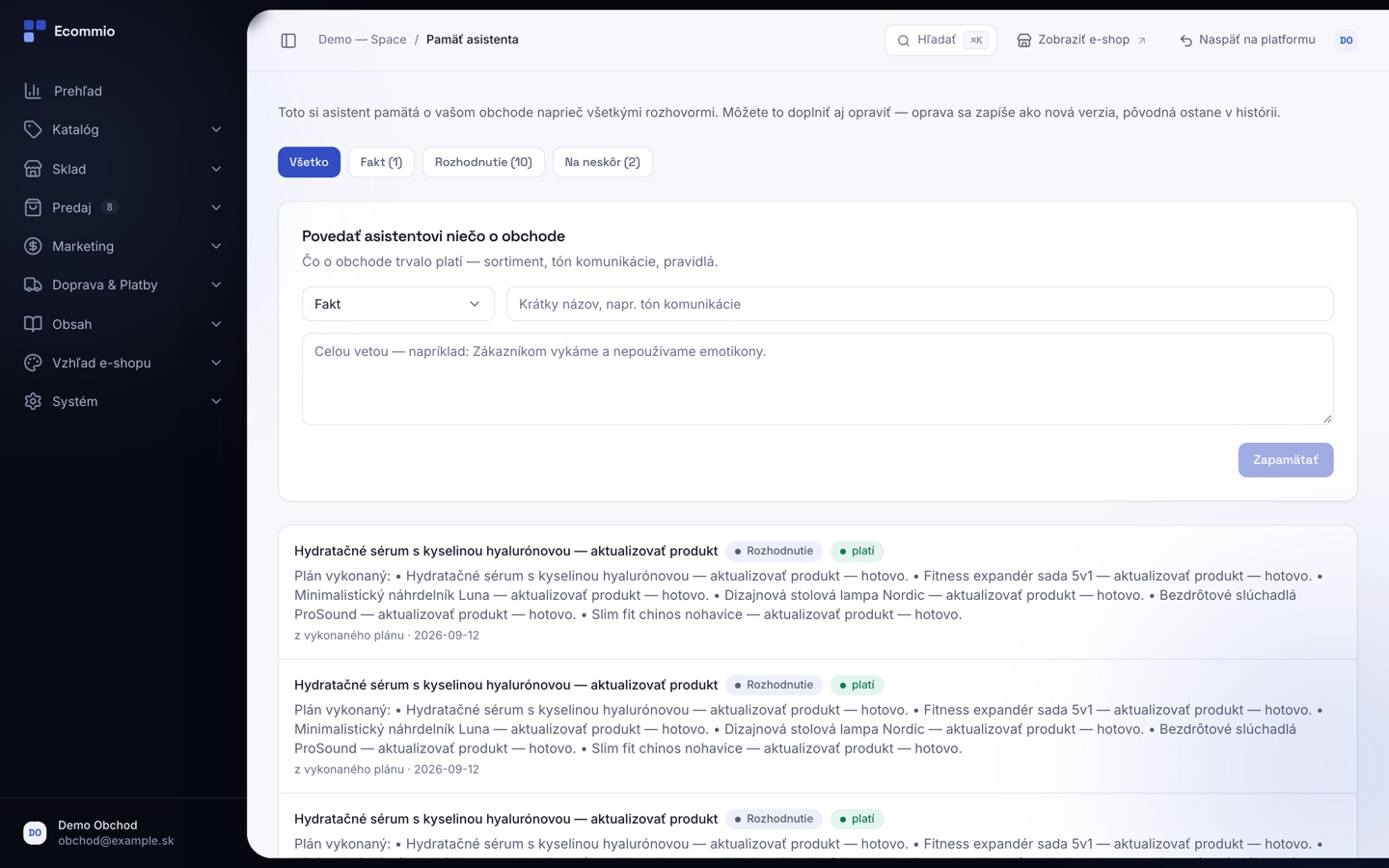Click the Pamäť asistenta breadcrumb text
The height and width of the screenshot is (868, 1389).
(473, 40)
